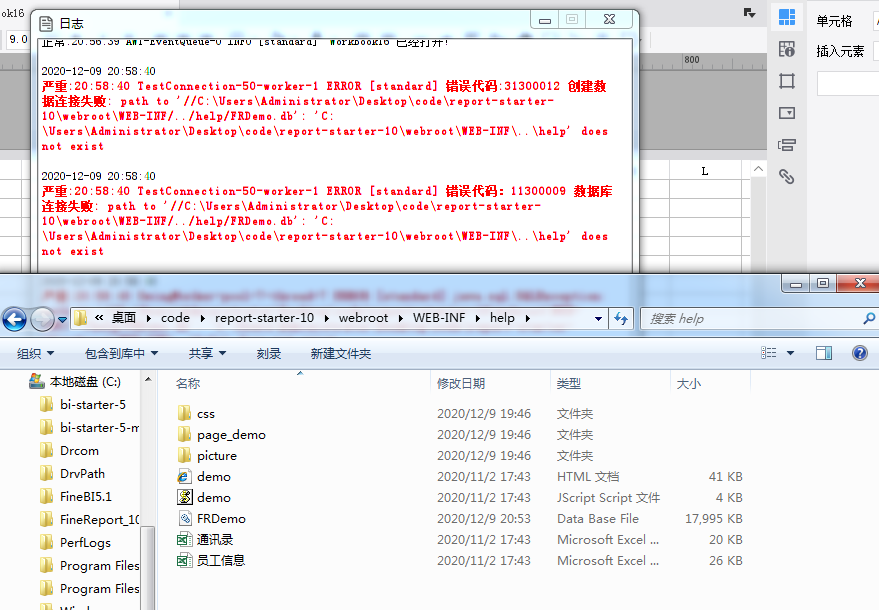Click the search magnifier icon

[868, 318]
